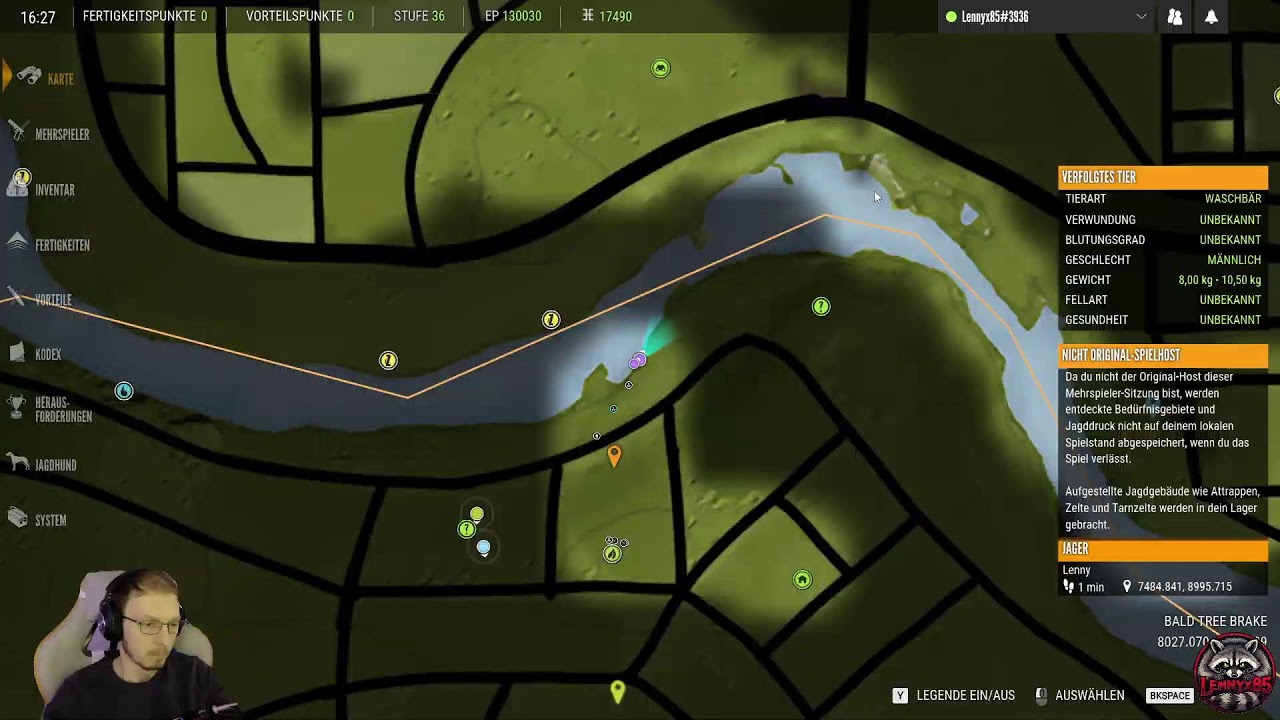Click the Nicht Original-Spielhost header
The width and height of the screenshot is (1280, 720).
1163,355
